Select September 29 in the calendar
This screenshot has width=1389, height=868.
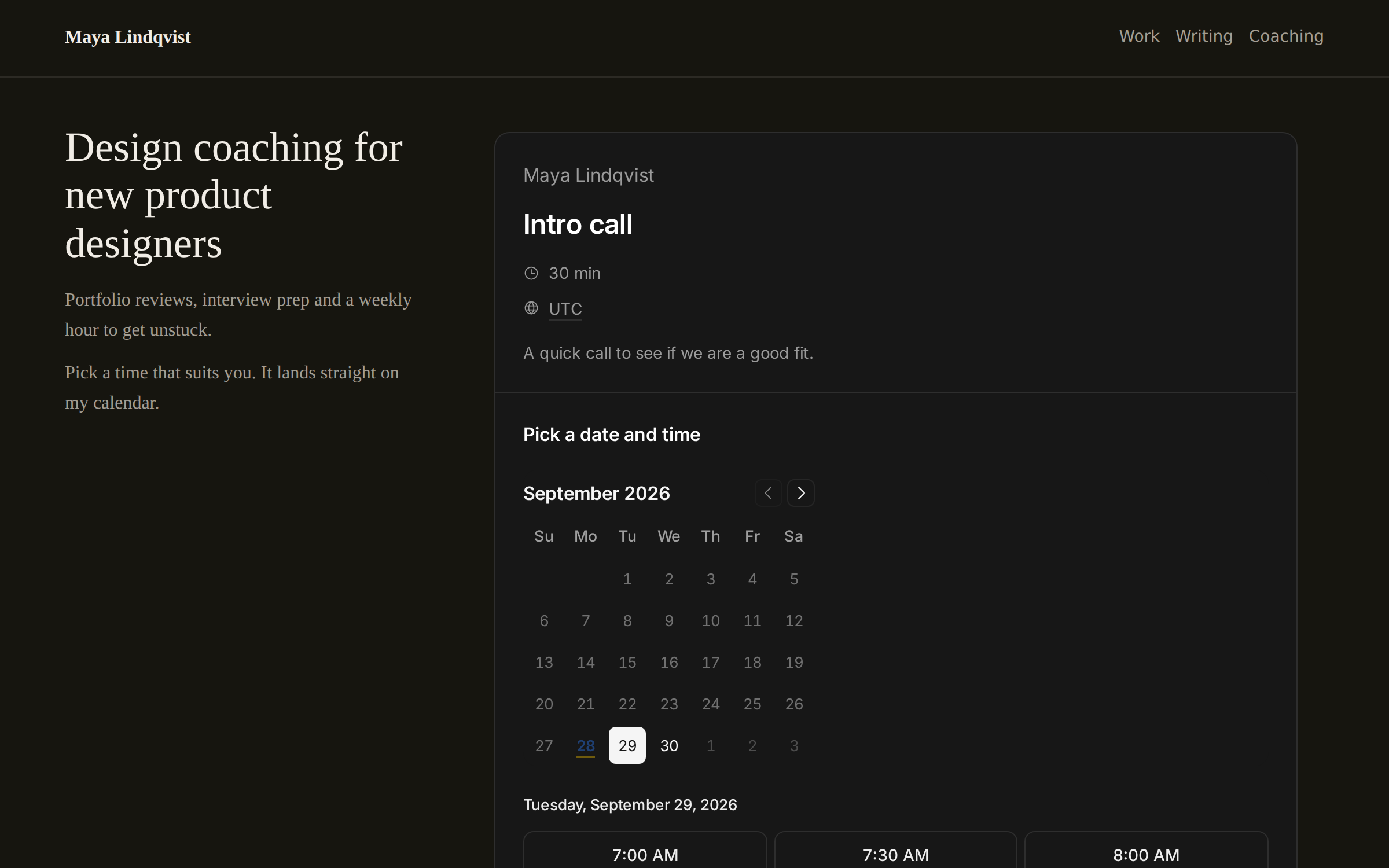pyautogui.click(x=627, y=745)
